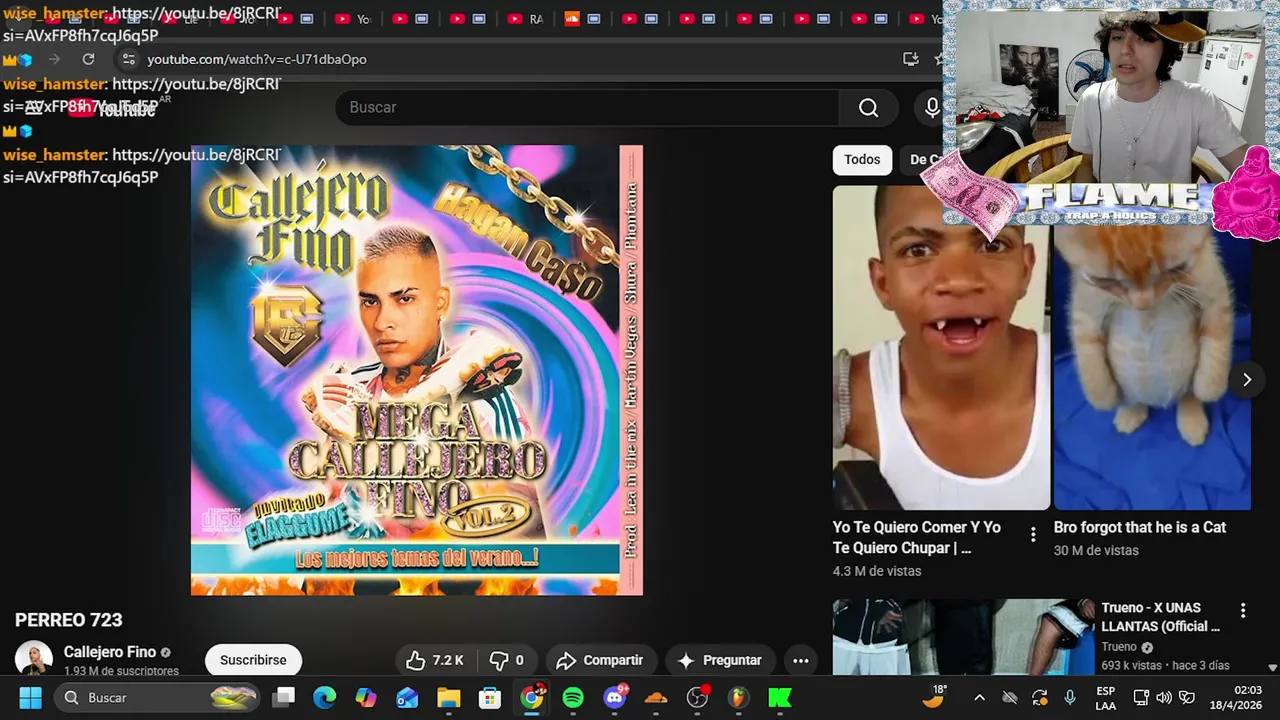Click the YouTube search magnifier button
This screenshot has width=1280, height=720.
(x=868, y=108)
